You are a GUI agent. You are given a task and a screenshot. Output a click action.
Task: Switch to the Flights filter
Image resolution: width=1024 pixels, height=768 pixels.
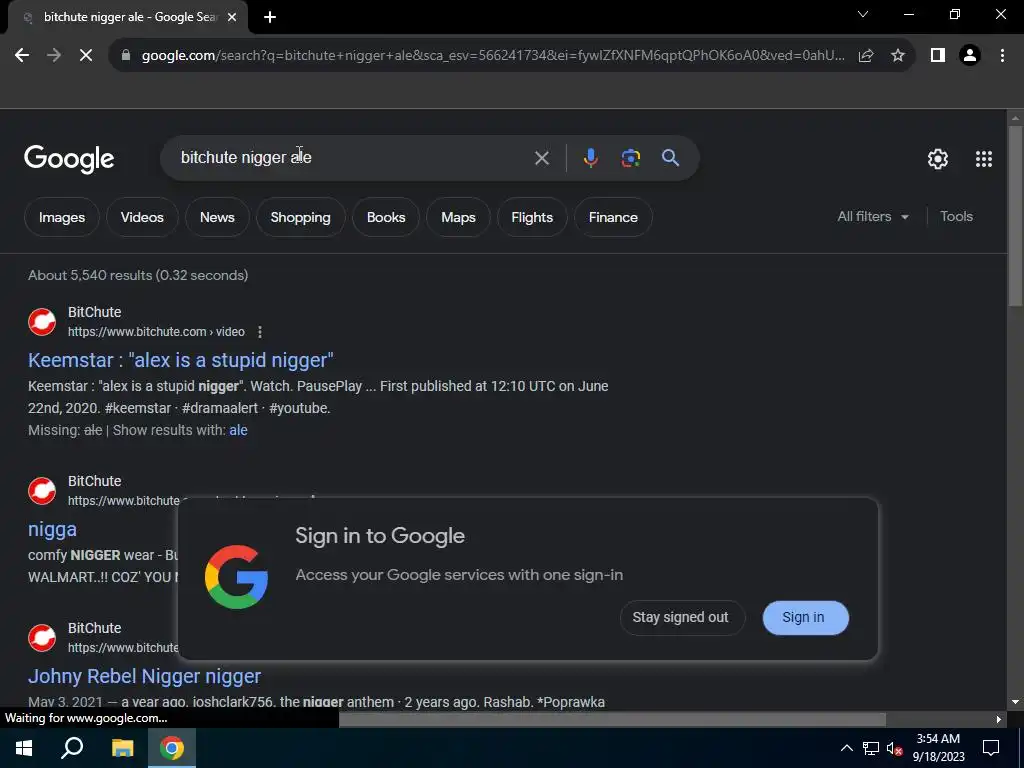tap(532, 217)
